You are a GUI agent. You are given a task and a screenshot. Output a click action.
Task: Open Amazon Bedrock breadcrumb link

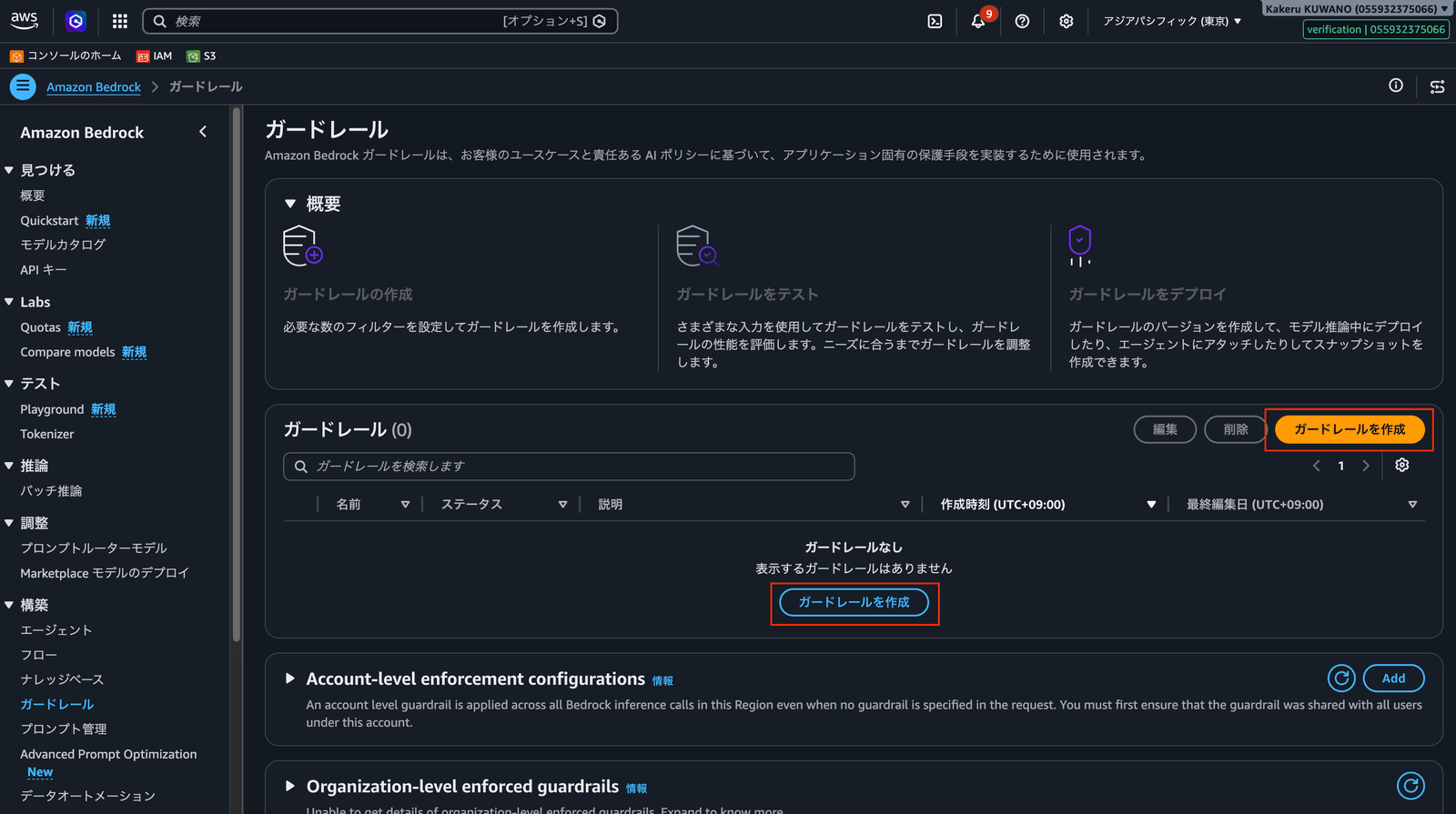click(x=94, y=86)
